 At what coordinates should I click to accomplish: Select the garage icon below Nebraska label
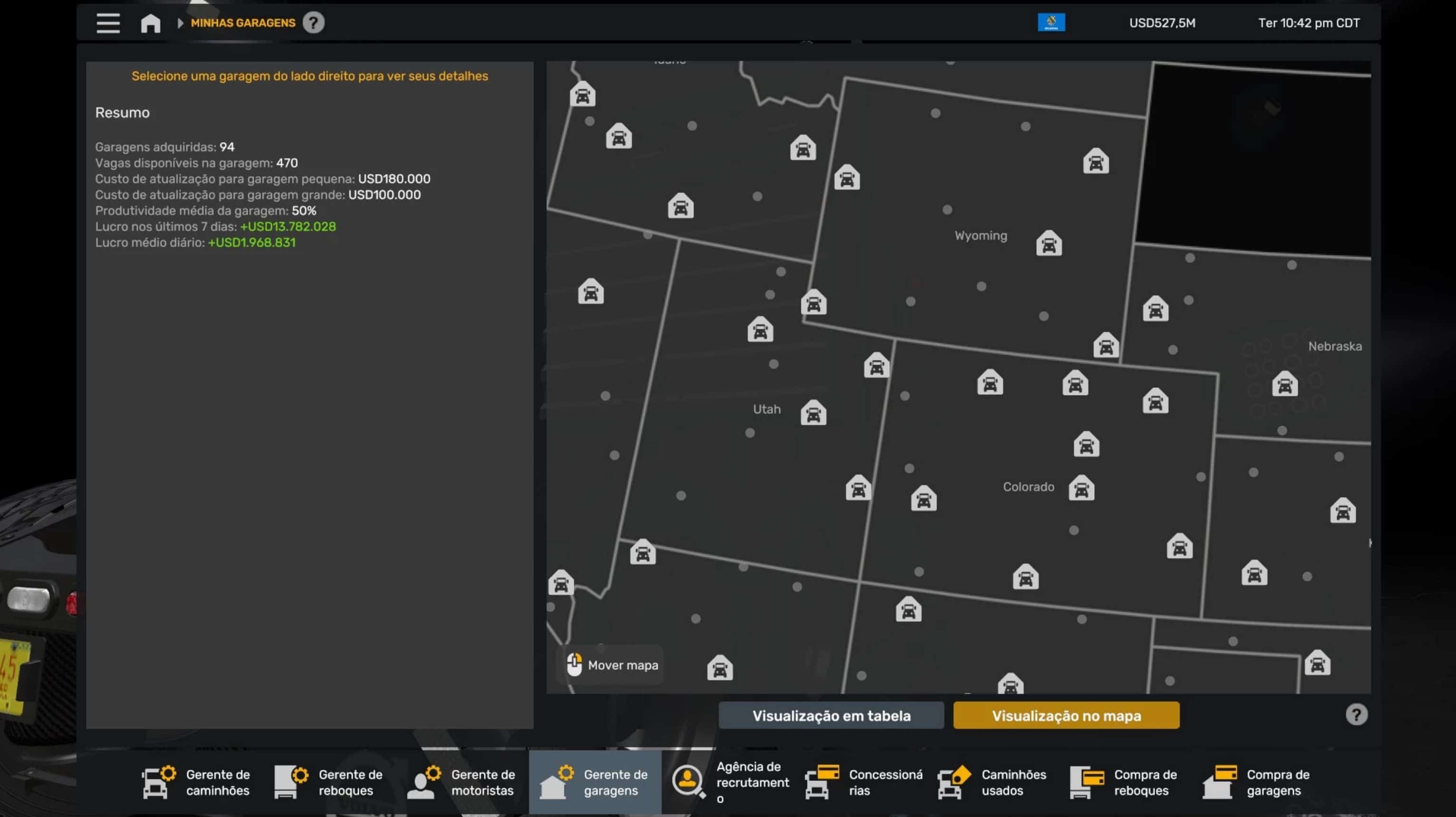(1284, 384)
